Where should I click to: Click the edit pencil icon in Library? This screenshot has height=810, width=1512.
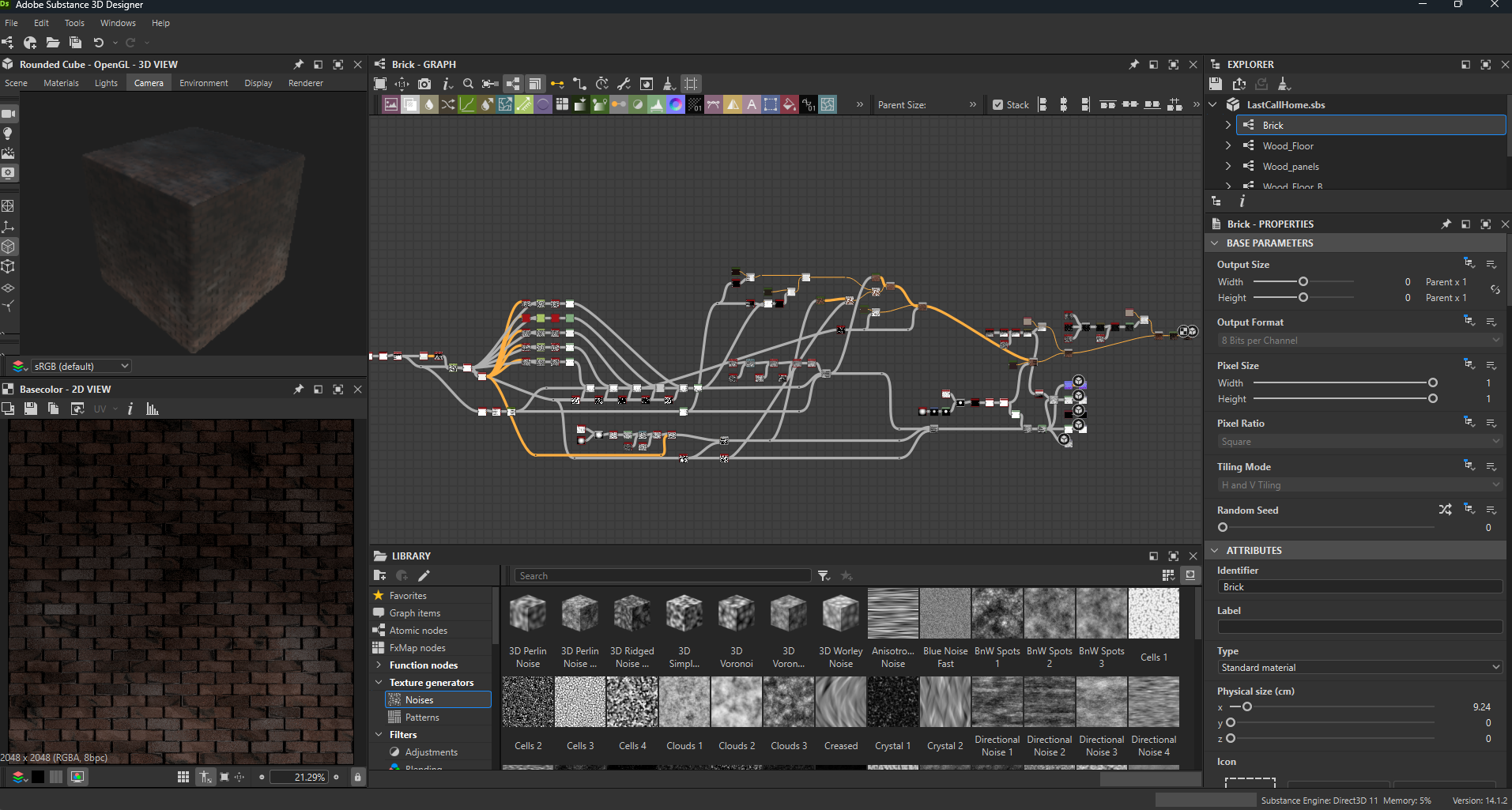[424, 575]
